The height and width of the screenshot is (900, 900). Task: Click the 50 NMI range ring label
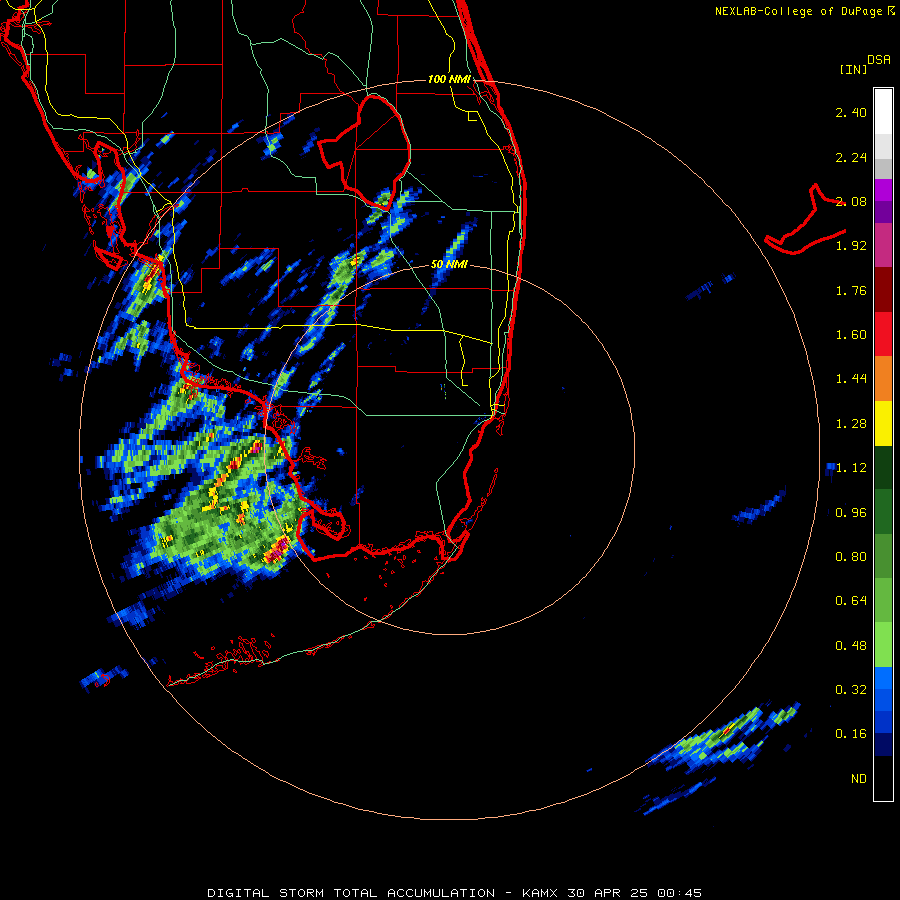449,264
